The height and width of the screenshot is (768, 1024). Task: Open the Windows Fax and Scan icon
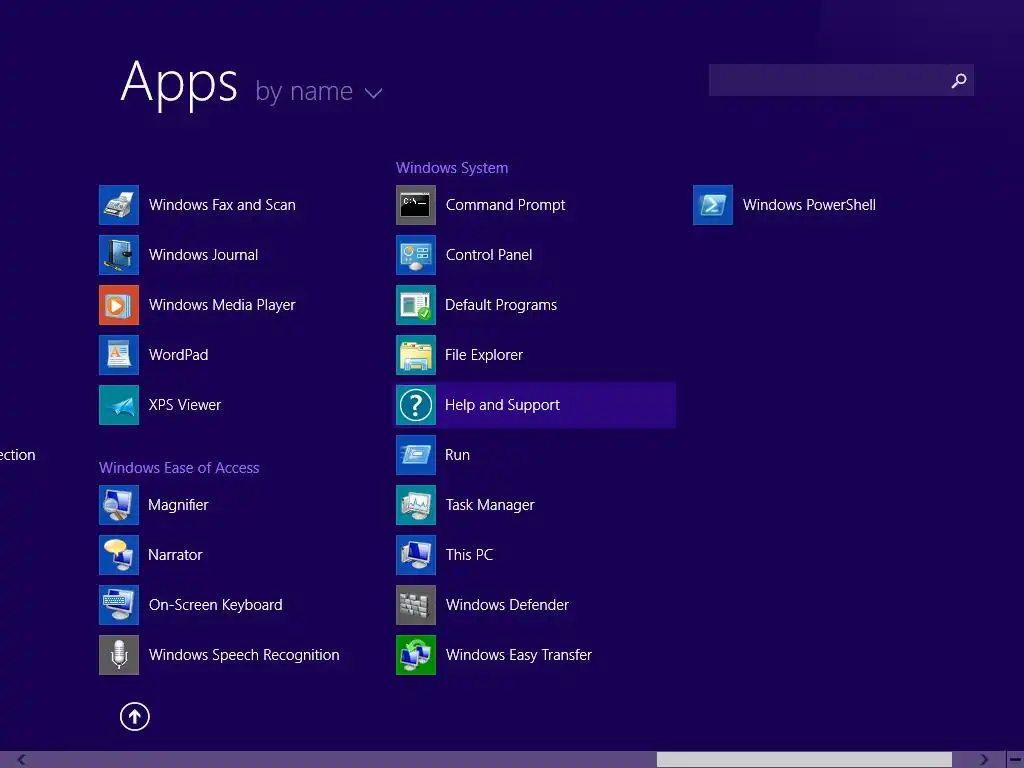(119, 205)
